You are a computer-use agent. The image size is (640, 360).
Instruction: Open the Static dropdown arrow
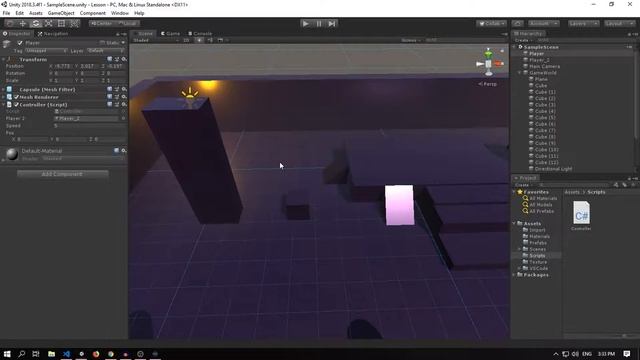[x=123, y=43]
